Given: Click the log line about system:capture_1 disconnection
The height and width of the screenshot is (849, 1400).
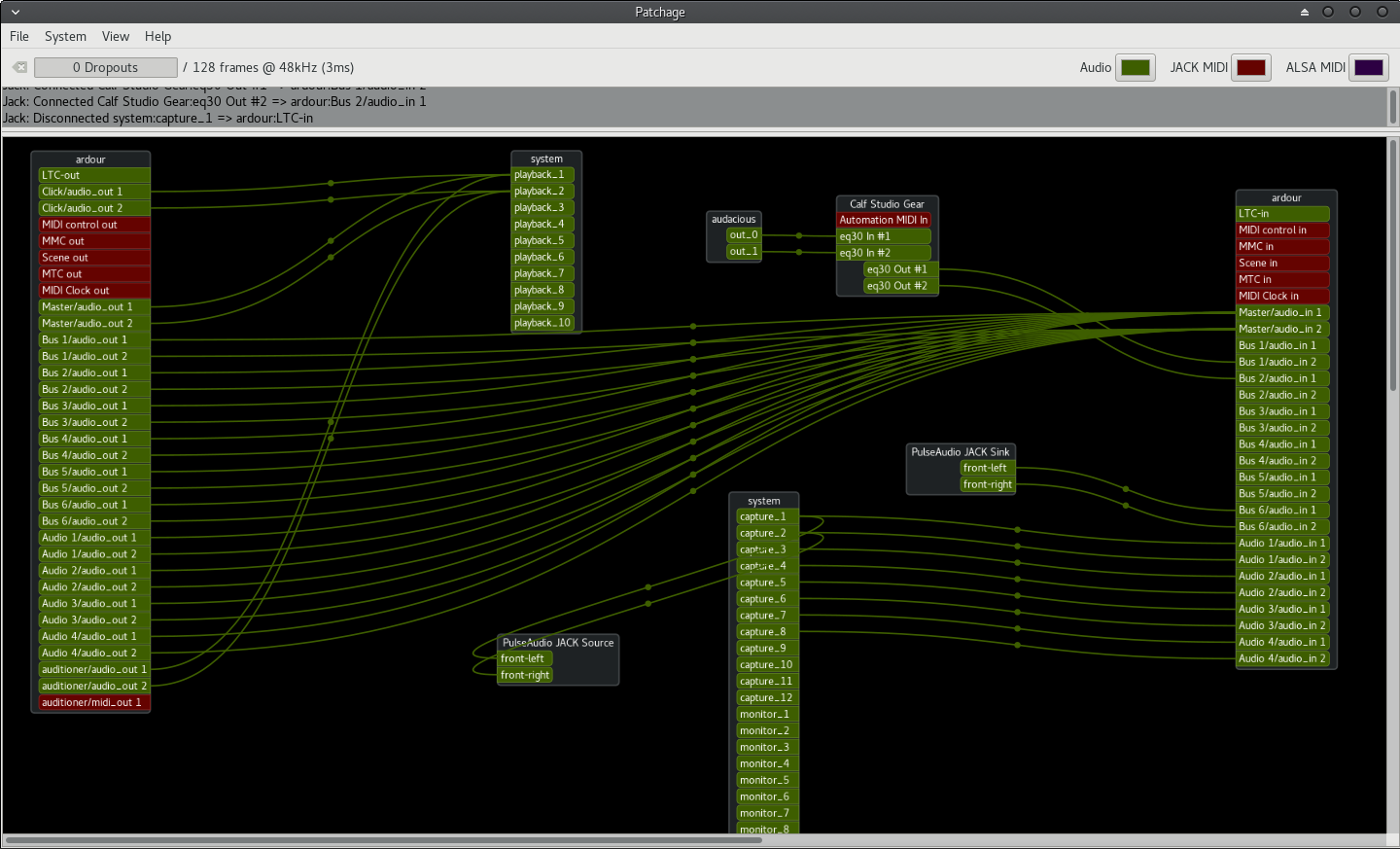Looking at the screenshot, I should (x=157, y=118).
